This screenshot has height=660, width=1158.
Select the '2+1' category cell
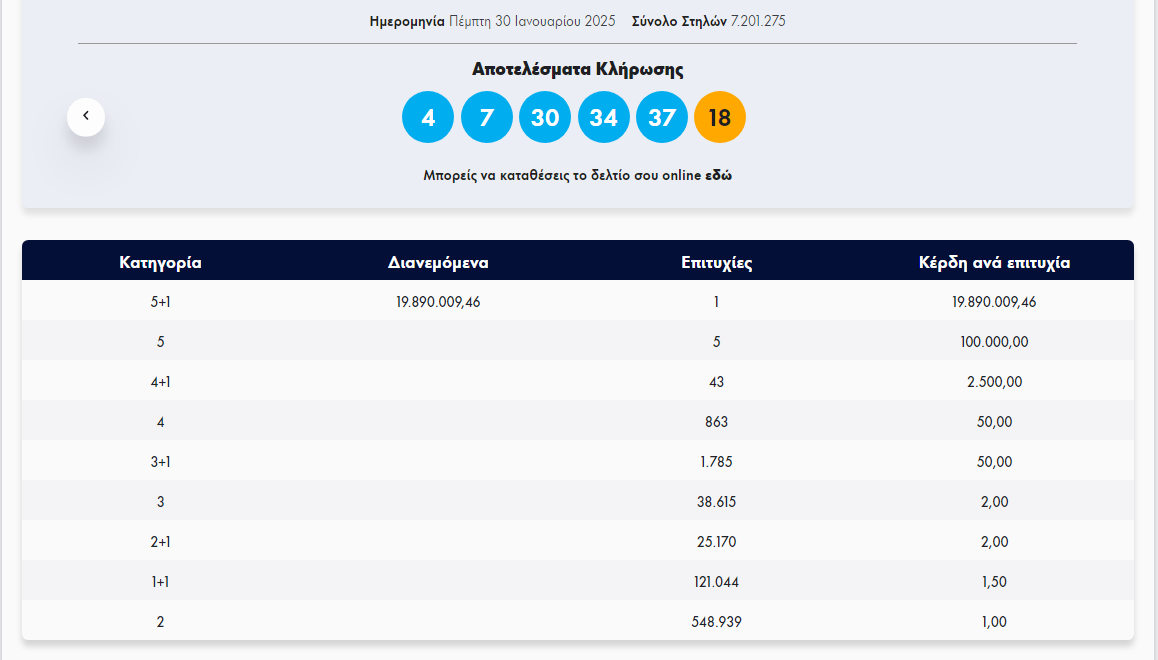(160, 542)
